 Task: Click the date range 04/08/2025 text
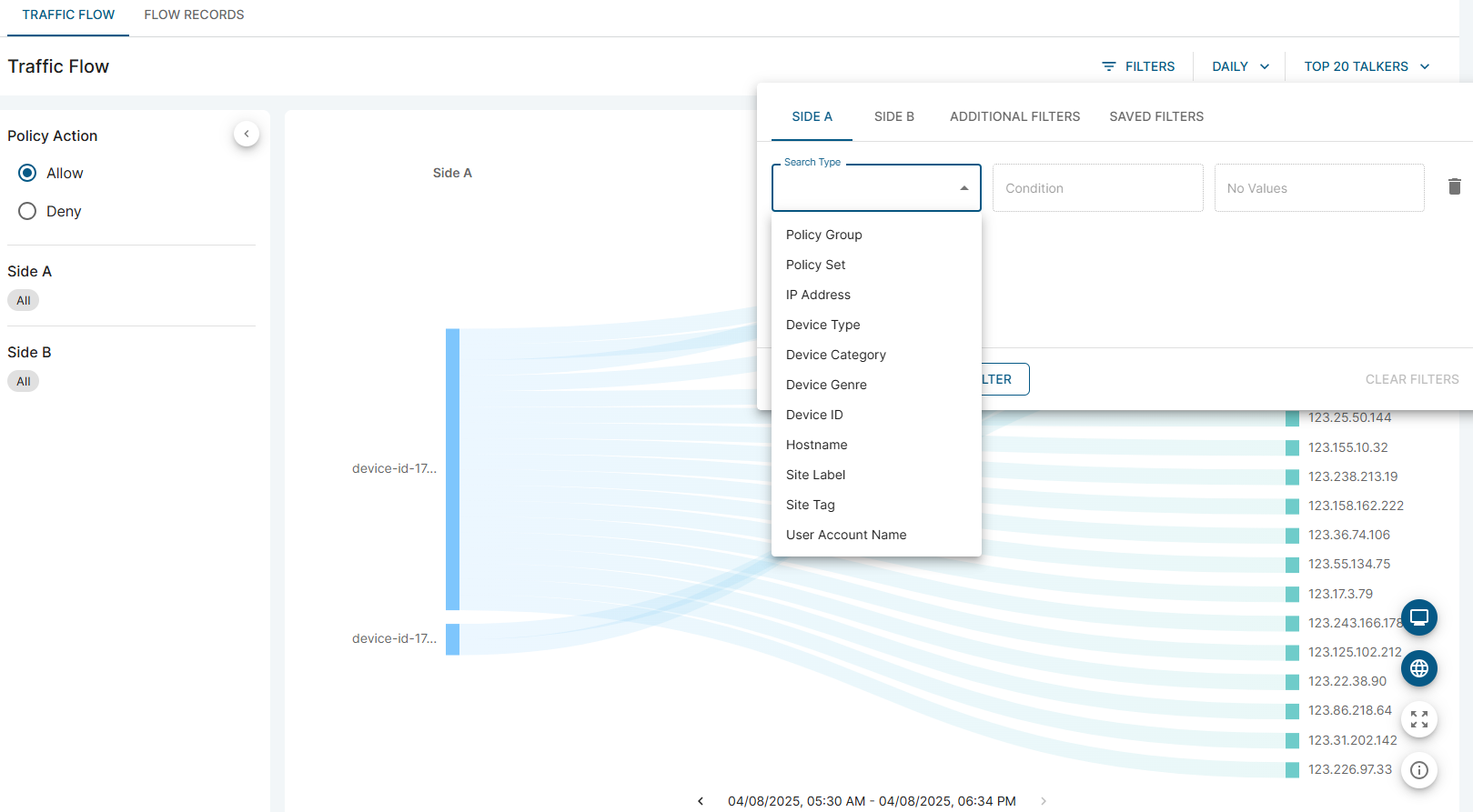pyautogui.click(x=872, y=801)
